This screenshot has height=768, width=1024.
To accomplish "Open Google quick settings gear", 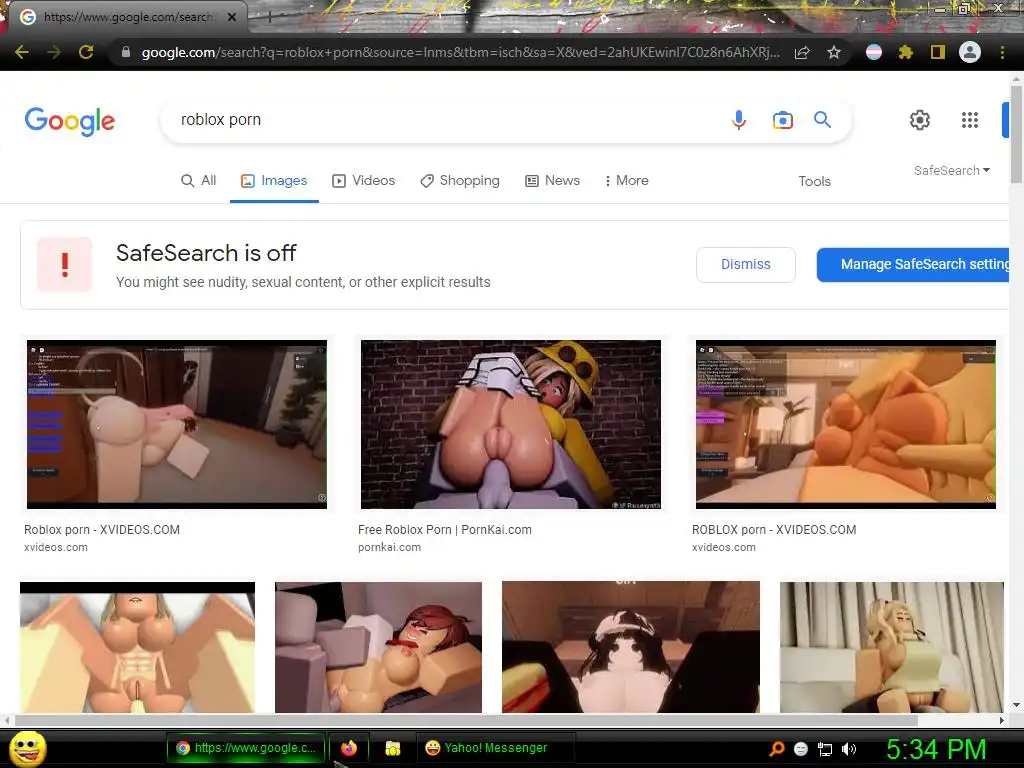I will [x=920, y=120].
